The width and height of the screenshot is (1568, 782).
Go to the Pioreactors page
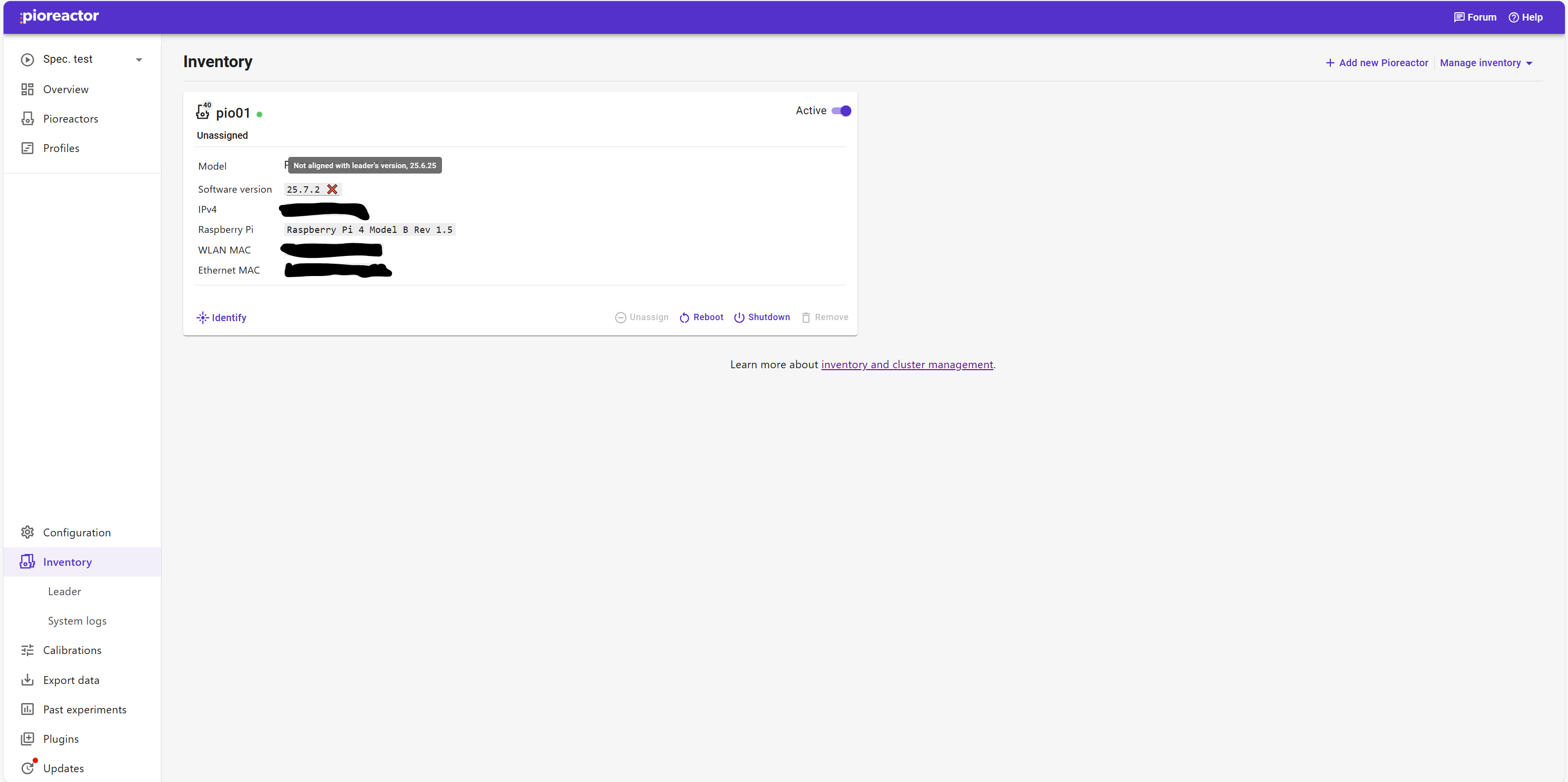pos(82,119)
